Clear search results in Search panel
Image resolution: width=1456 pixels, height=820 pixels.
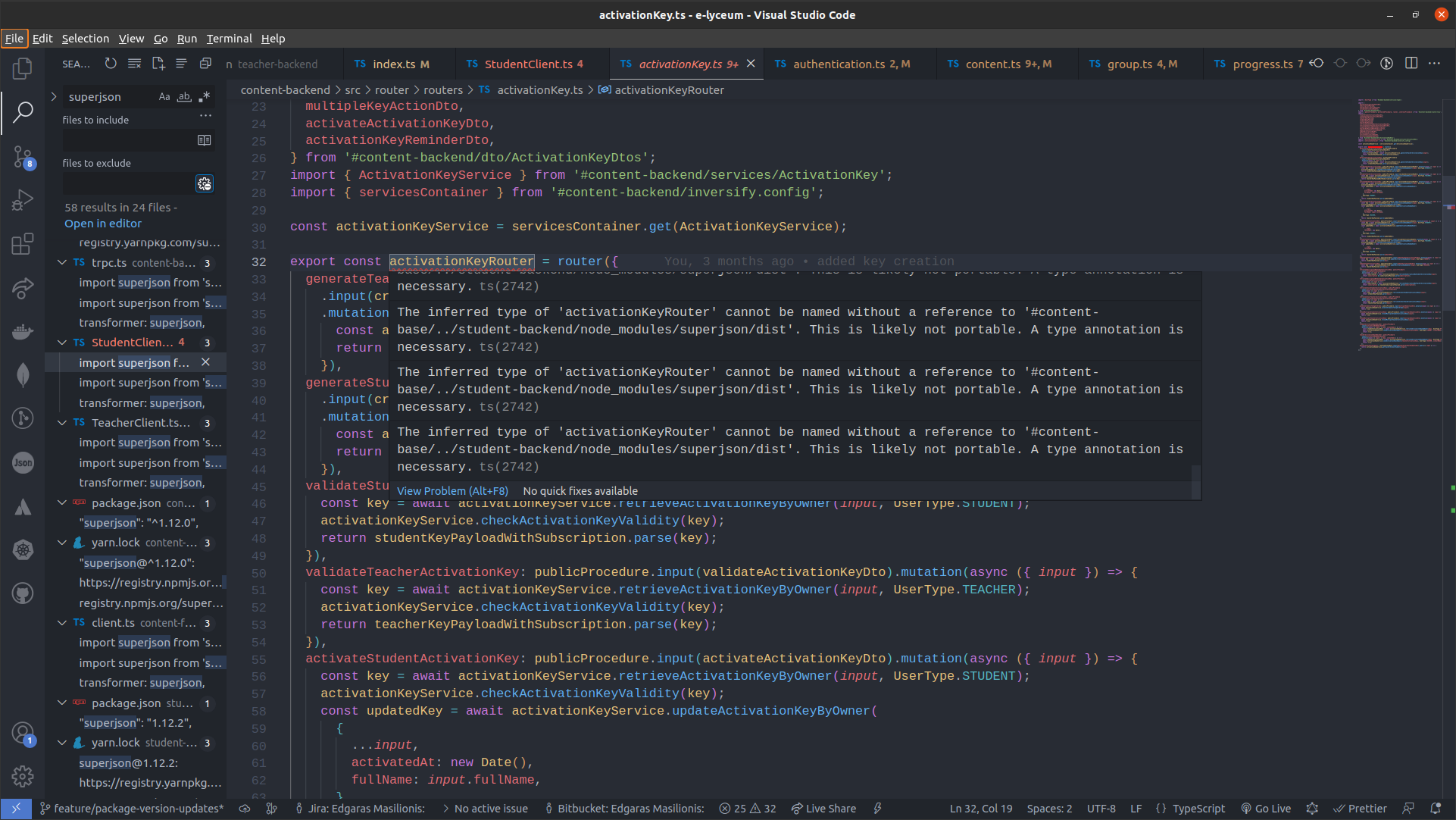pyautogui.click(x=134, y=64)
